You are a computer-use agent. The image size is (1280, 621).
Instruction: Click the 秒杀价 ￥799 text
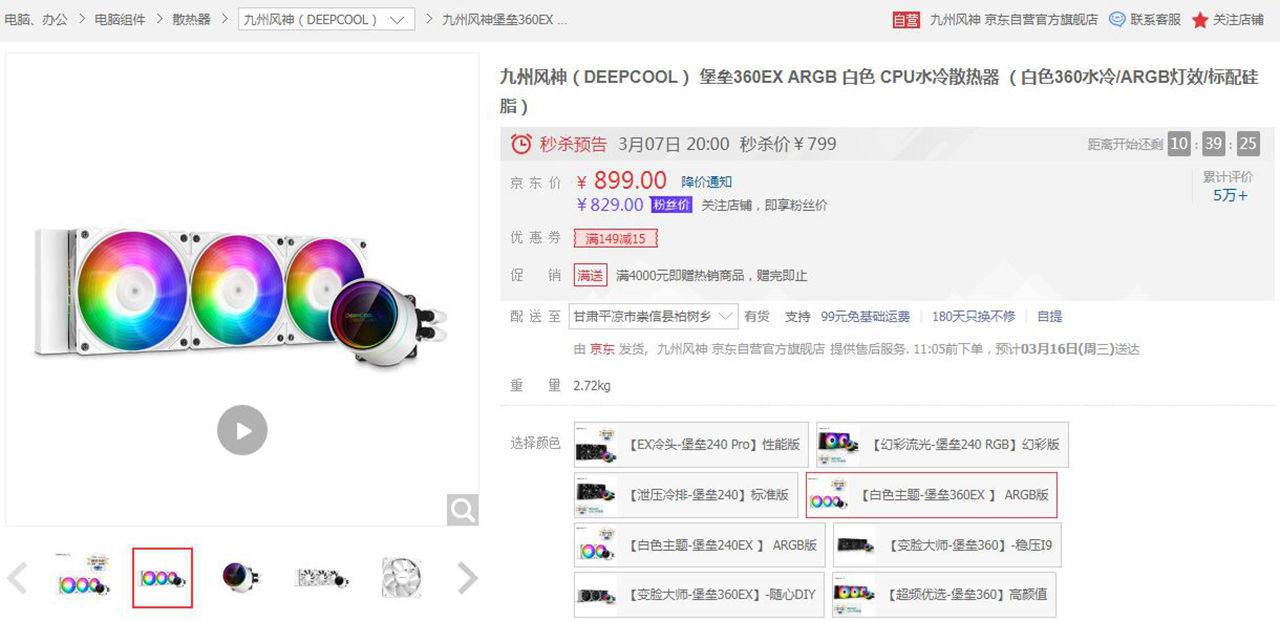[788, 144]
